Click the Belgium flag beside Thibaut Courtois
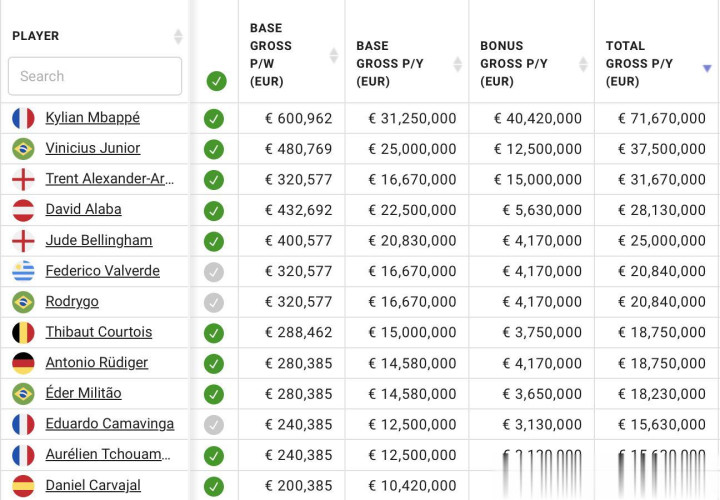 (x=23, y=332)
